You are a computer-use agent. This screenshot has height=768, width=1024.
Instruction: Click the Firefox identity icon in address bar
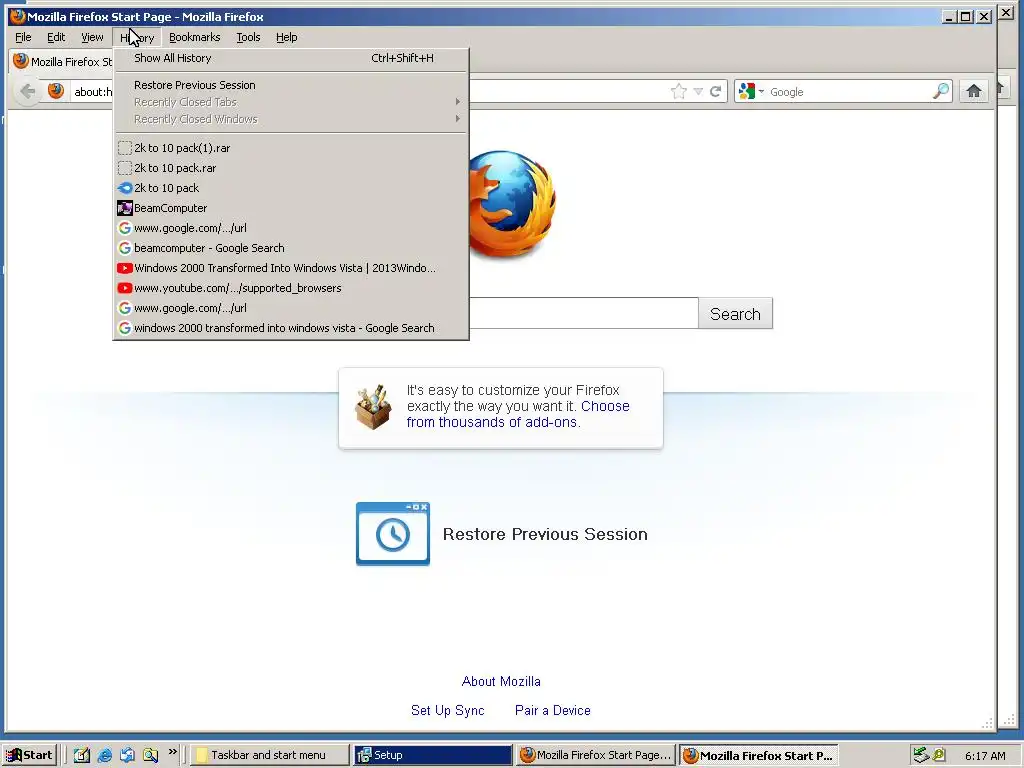tap(56, 91)
